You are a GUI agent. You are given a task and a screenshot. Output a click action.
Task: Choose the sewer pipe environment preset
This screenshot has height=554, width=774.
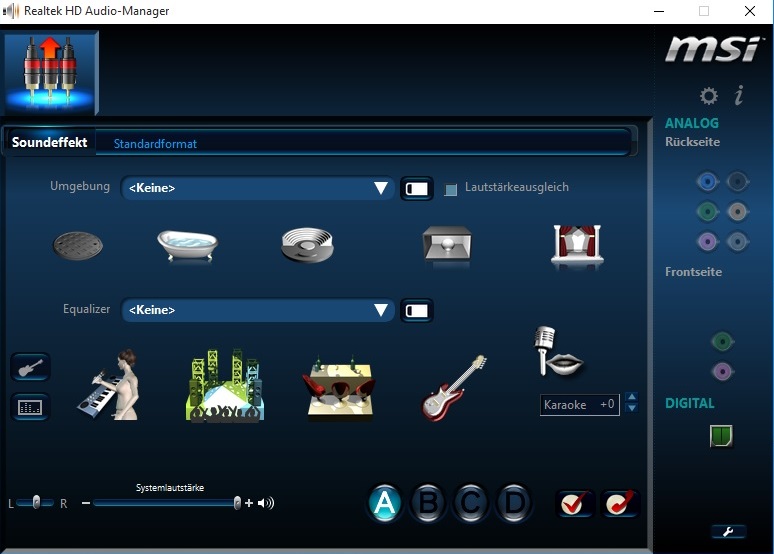click(78, 245)
